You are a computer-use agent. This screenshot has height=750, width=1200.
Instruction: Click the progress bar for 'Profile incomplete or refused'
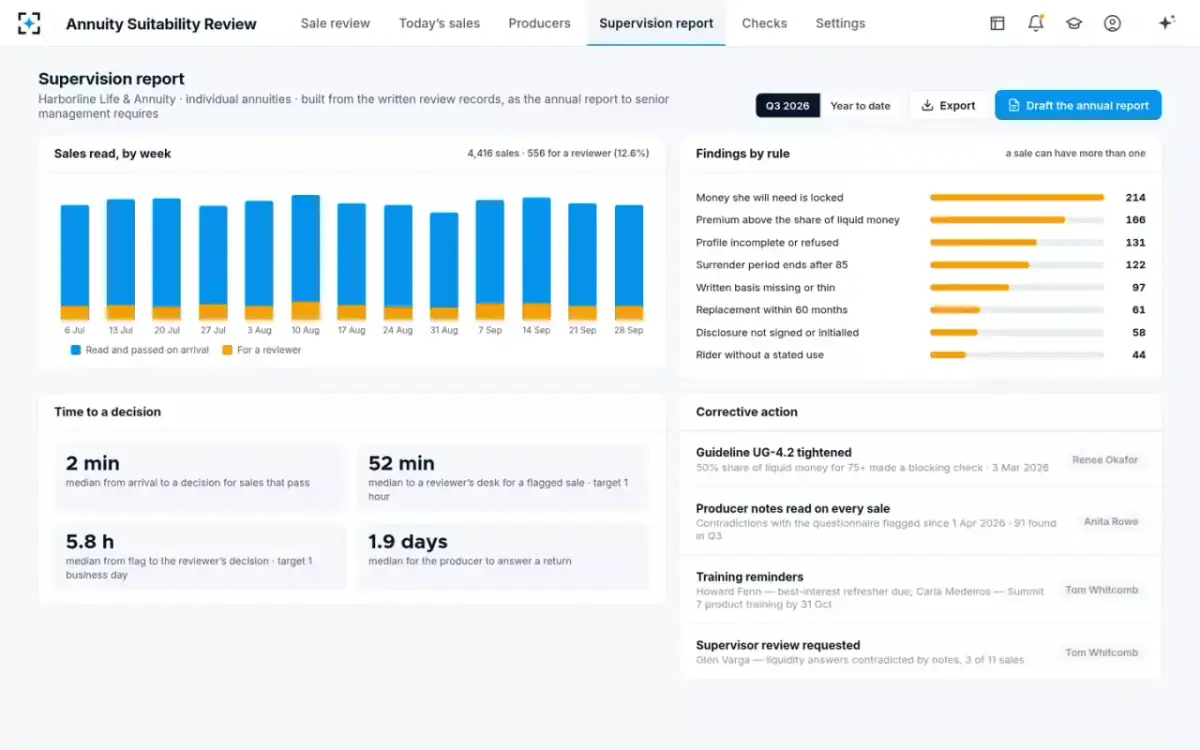click(1017, 243)
